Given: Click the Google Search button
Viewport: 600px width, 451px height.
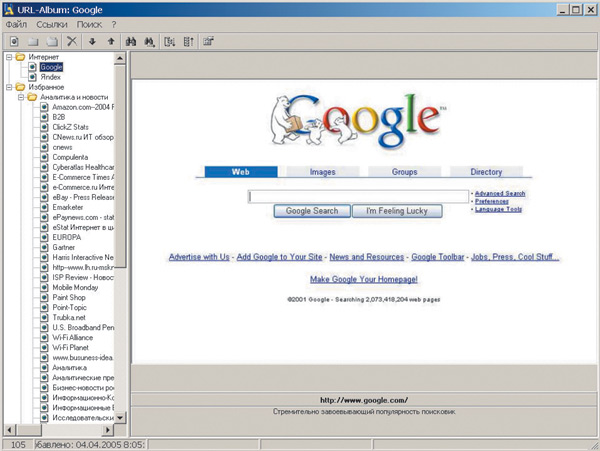Looking at the screenshot, I should [312, 211].
